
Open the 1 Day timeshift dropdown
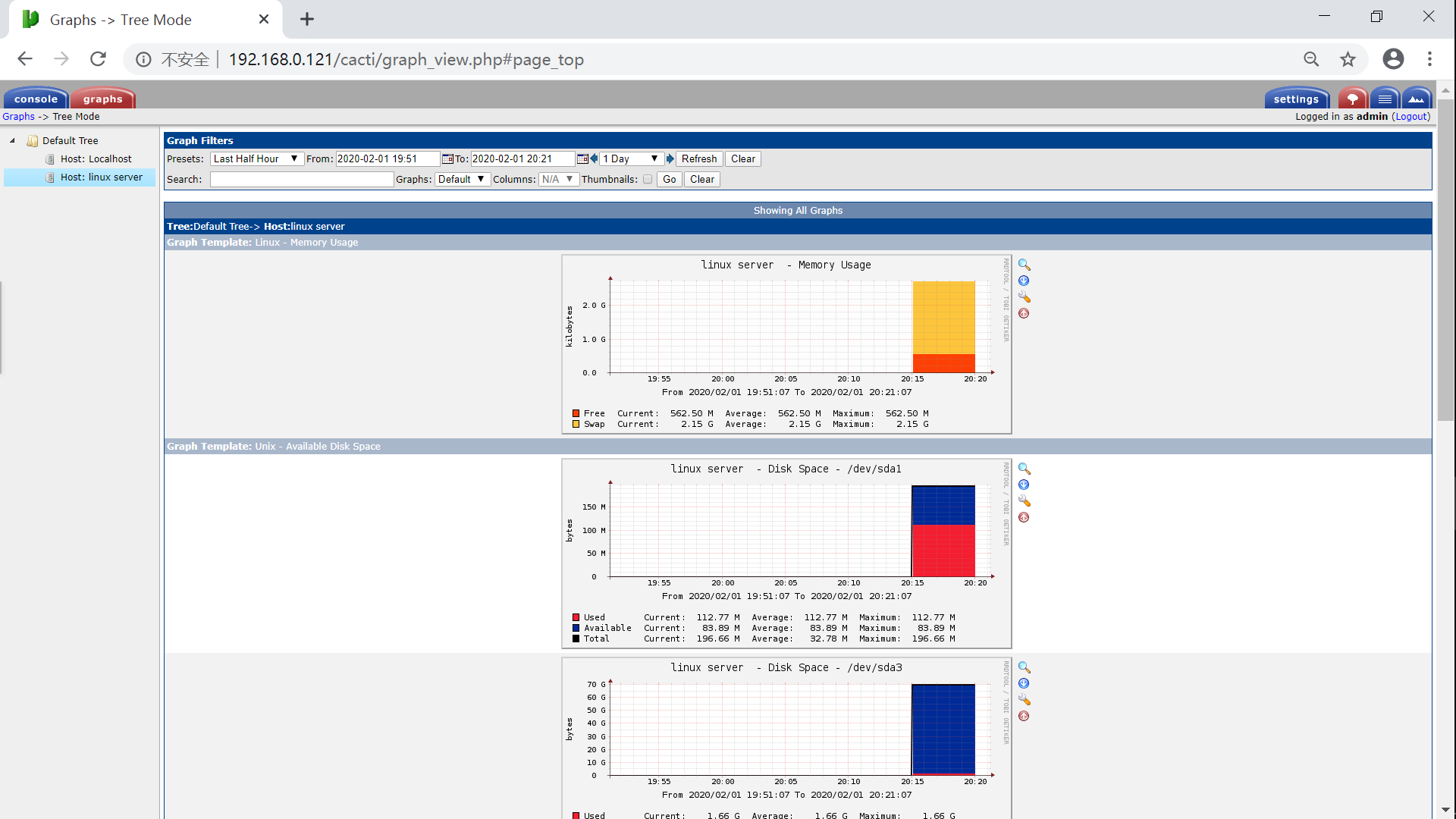coord(630,158)
